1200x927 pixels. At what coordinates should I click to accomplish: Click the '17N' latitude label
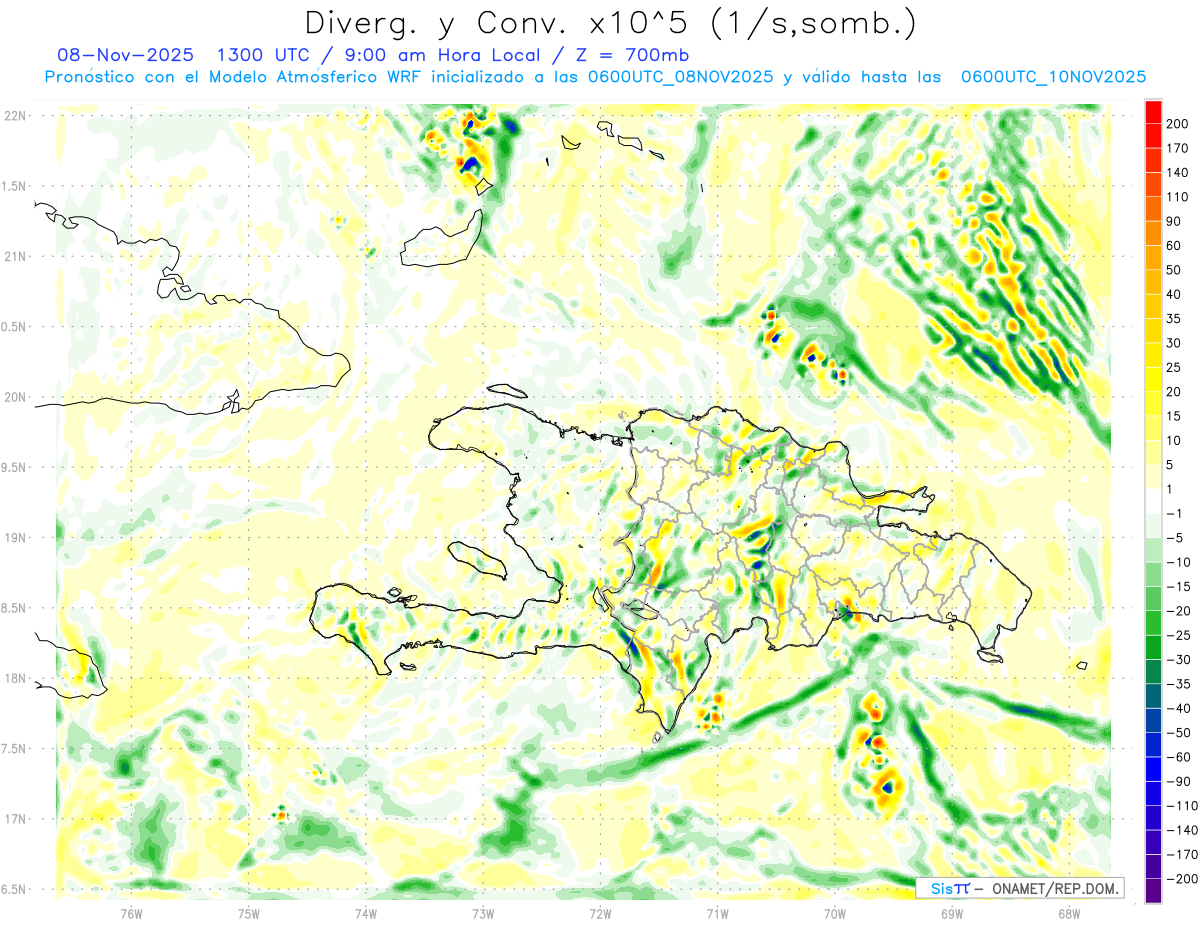(15, 819)
